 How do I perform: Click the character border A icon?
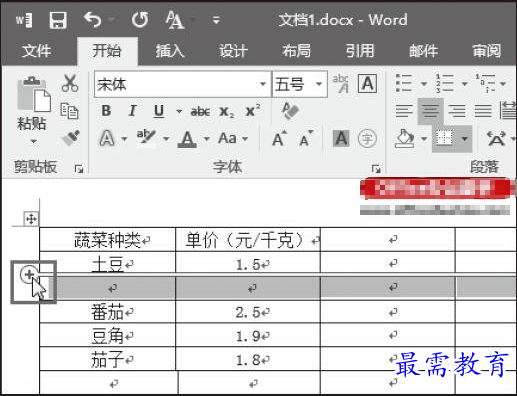point(367,83)
